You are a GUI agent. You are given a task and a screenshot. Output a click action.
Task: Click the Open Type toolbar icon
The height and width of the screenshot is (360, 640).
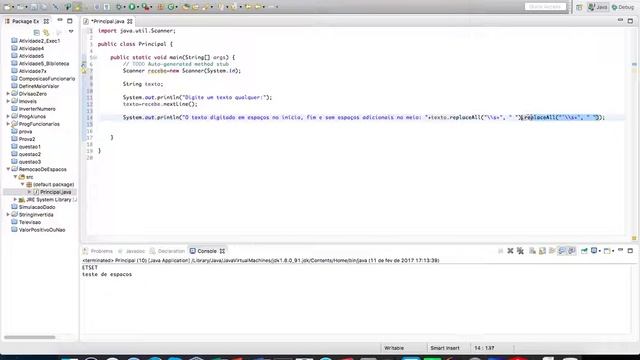(186, 7)
